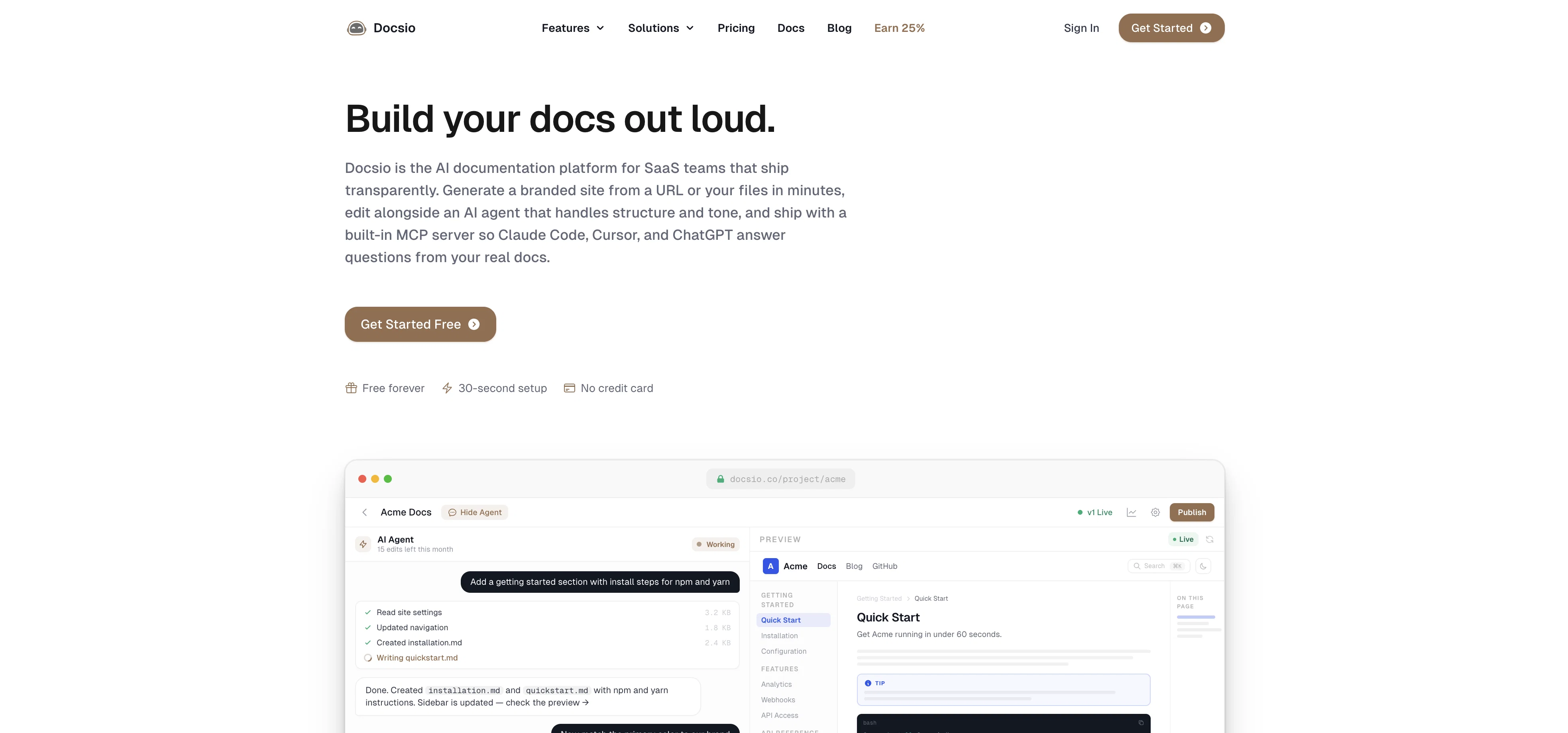Select Quick Start in the sidebar
The image size is (1568, 733).
(x=793, y=620)
